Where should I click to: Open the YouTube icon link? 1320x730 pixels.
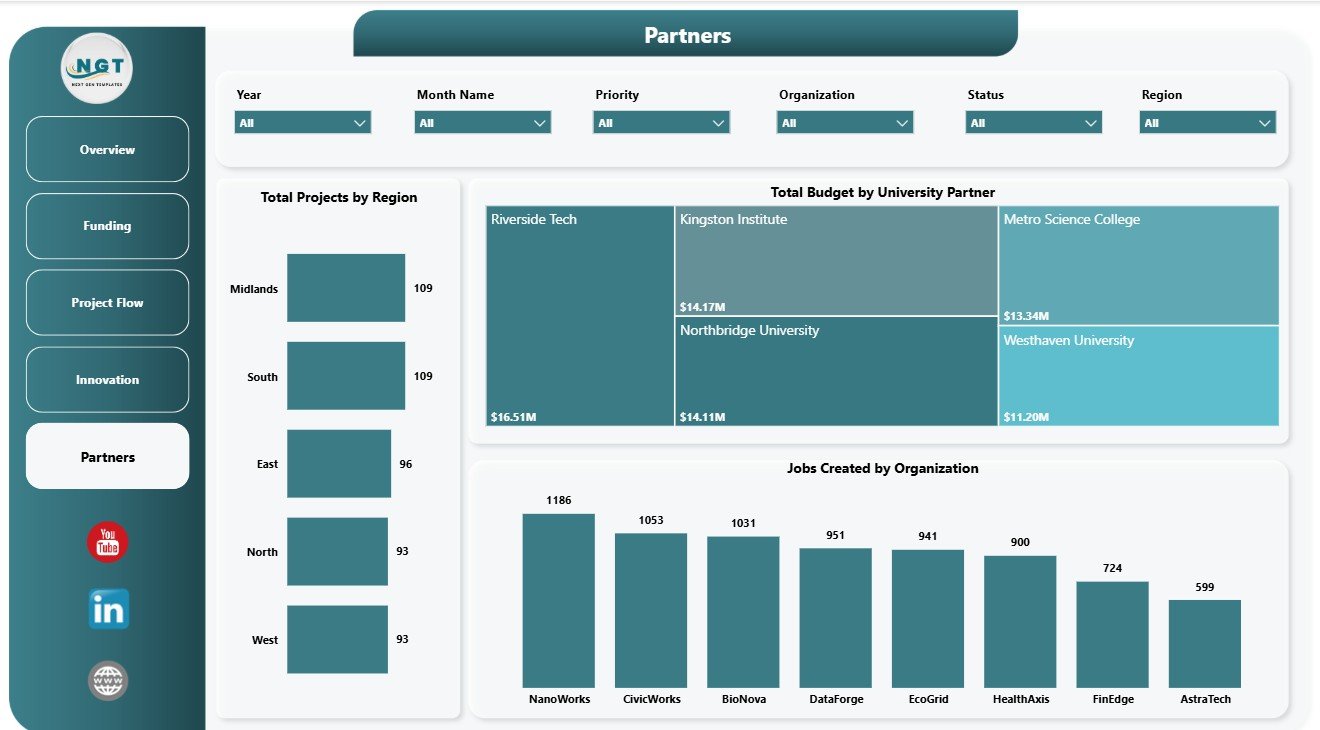pos(107,542)
